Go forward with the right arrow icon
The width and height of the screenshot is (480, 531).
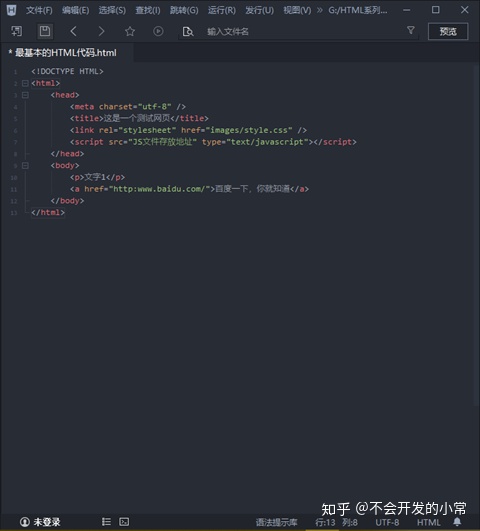coord(101,31)
